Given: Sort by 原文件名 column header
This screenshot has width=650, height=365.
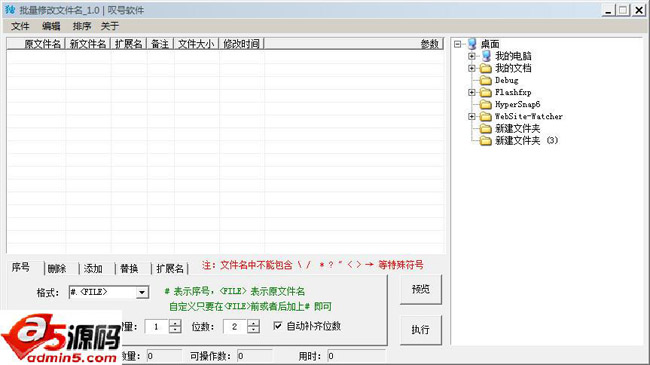Looking at the screenshot, I should [36, 44].
